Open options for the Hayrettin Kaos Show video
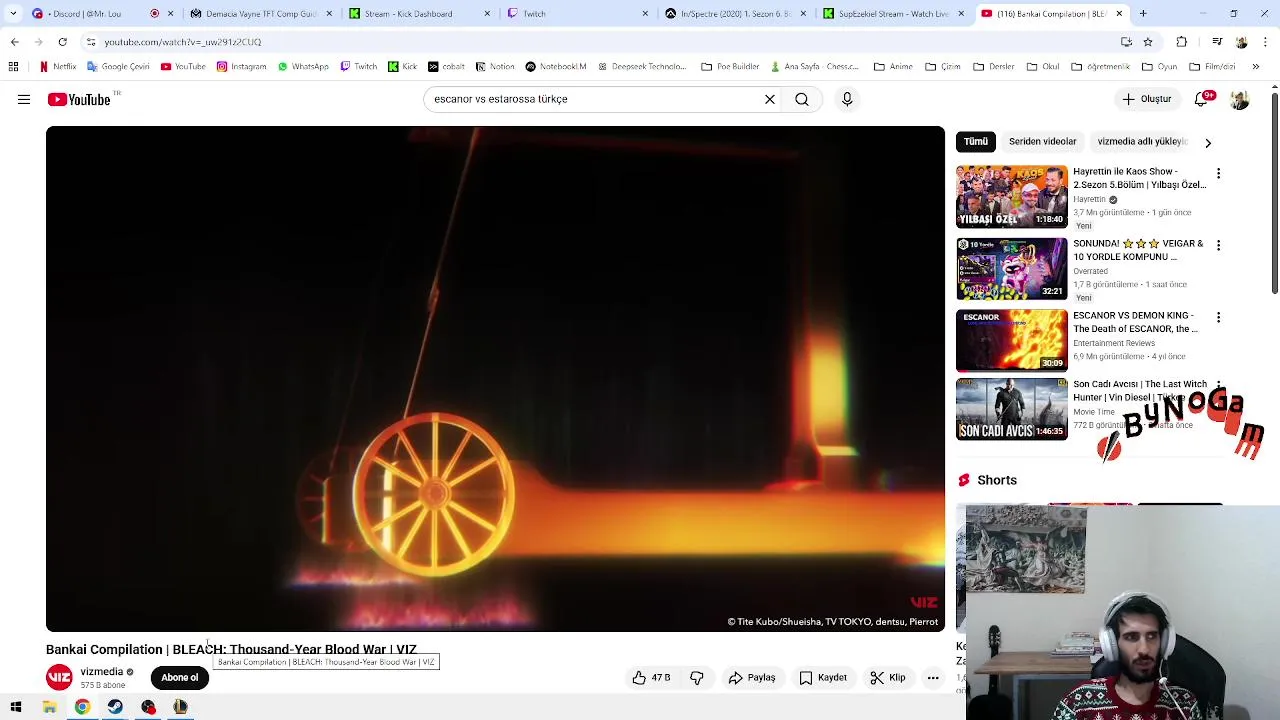The image size is (1280, 720). pyautogui.click(x=1218, y=174)
